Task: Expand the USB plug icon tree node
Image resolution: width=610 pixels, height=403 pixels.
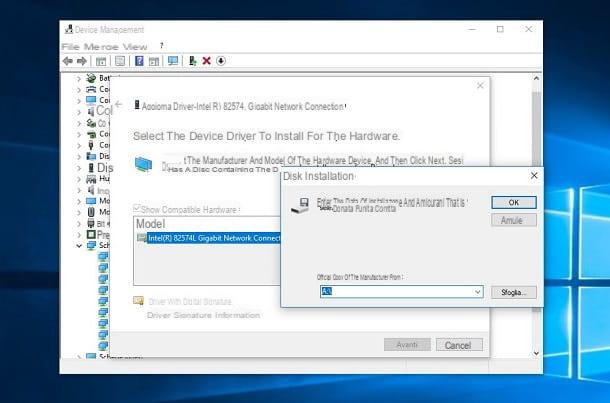Action: pos(79,145)
